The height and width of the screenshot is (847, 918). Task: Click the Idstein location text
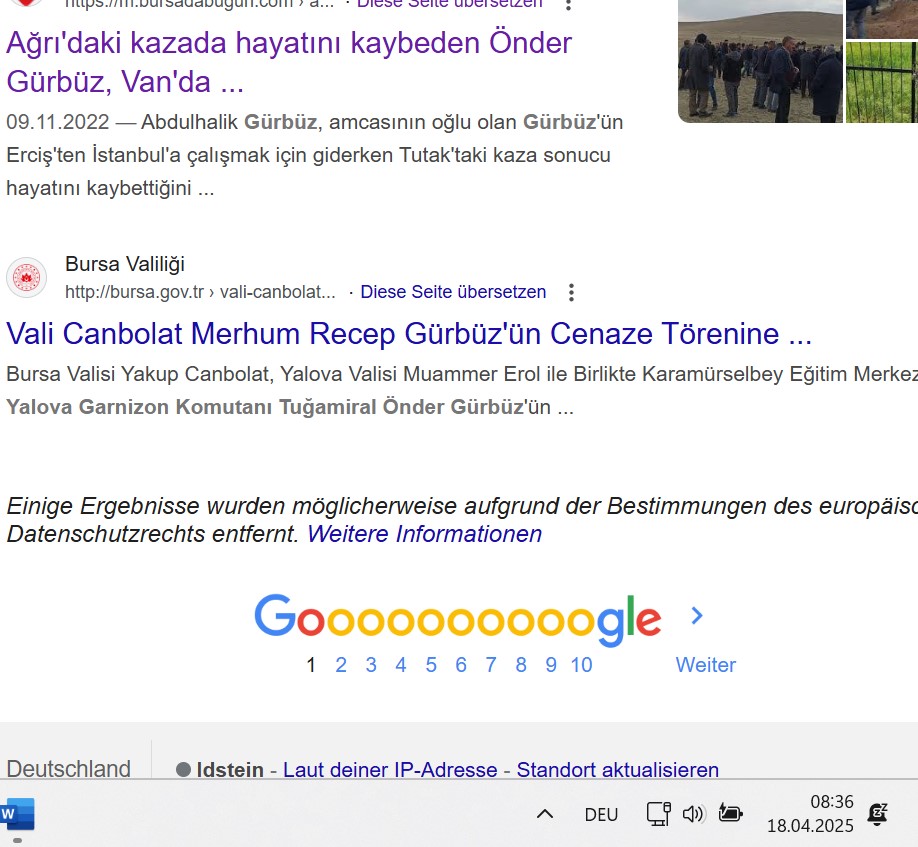[x=230, y=769]
